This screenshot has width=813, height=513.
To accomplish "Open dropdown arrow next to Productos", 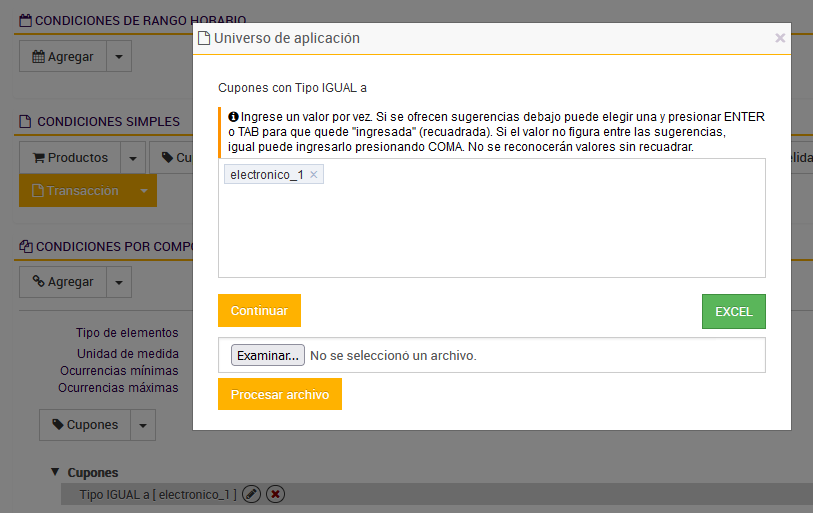I will 133,158.
